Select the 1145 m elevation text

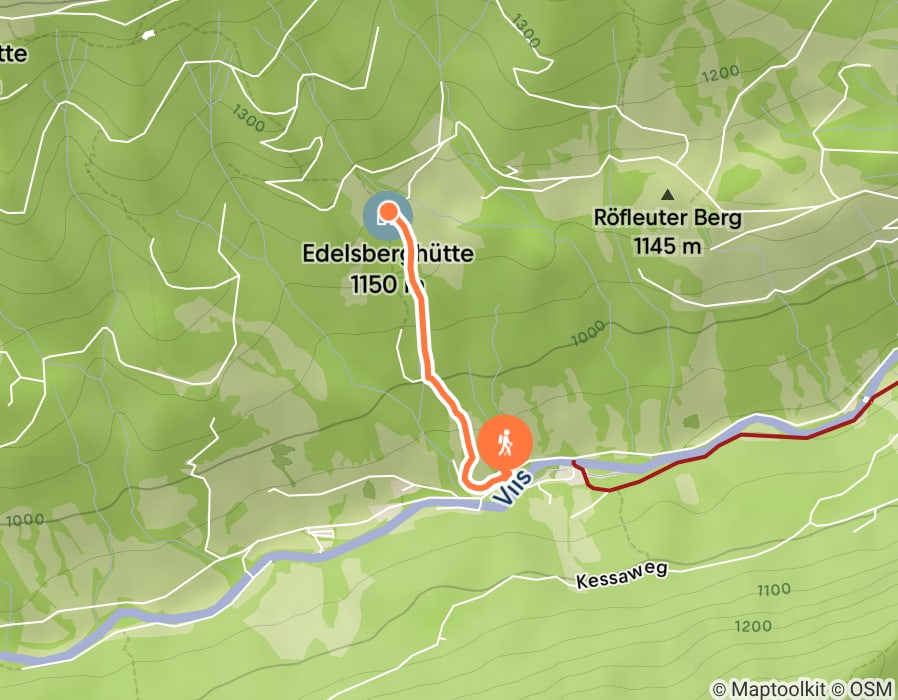point(667,246)
